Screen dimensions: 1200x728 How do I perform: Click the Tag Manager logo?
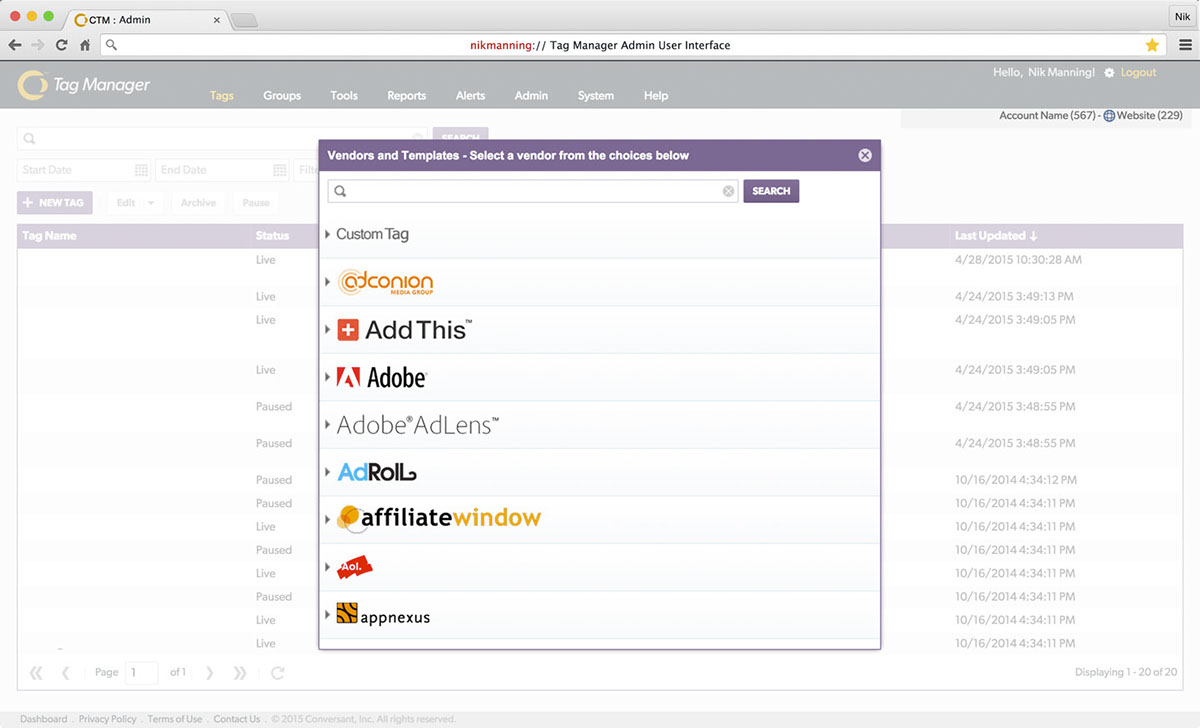[84, 85]
